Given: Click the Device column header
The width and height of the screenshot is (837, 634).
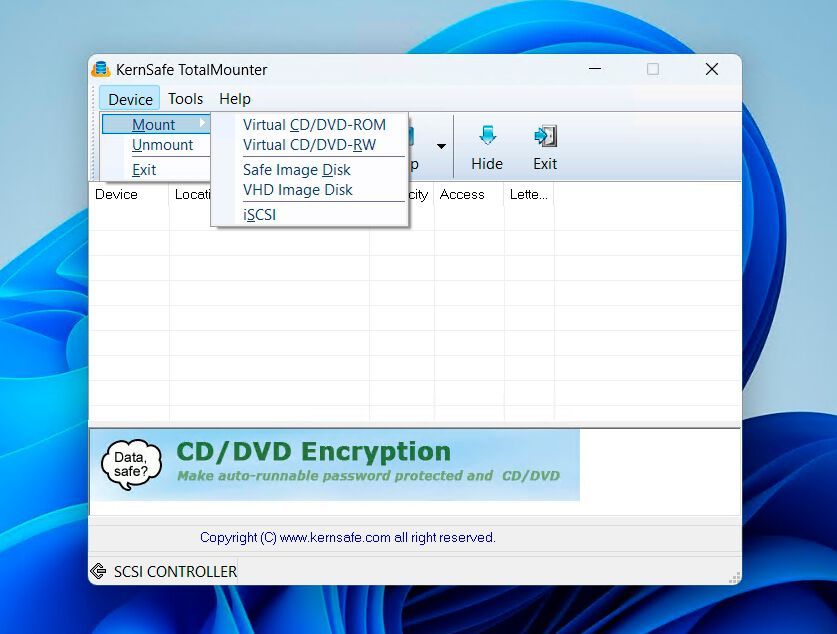Looking at the screenshot, I should [x=117, y=194].
